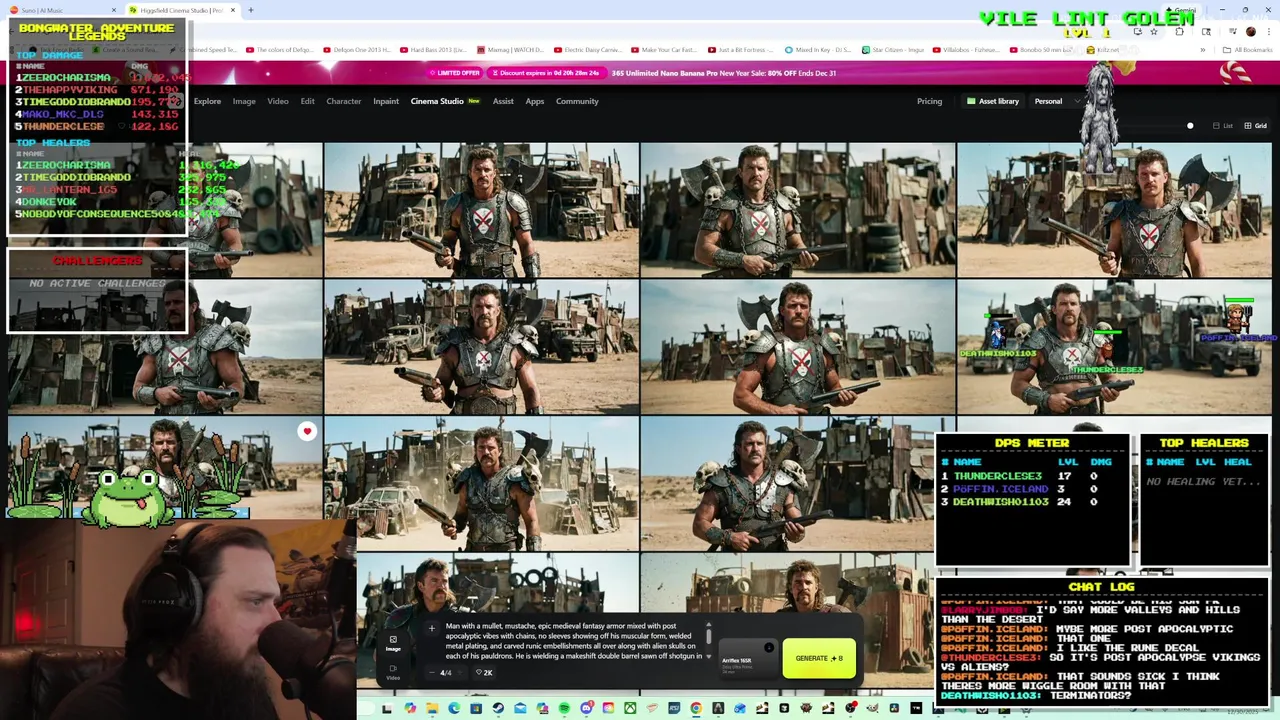Open Microsoft Edge from the taskbar
The width and height of the screenshot is (1280, 720).
tap(454, 708)
